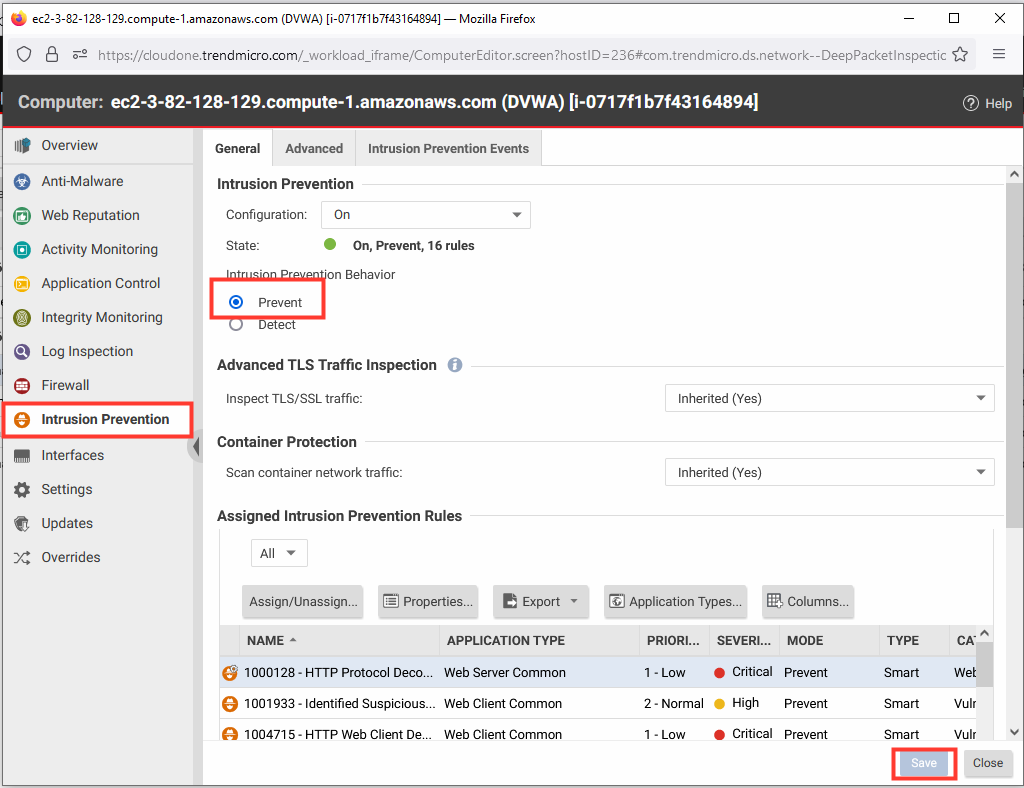The height and width of the screenshot is (788, 1024).
Task: Switch to the Advanced tab
Action: pos(314,148)
